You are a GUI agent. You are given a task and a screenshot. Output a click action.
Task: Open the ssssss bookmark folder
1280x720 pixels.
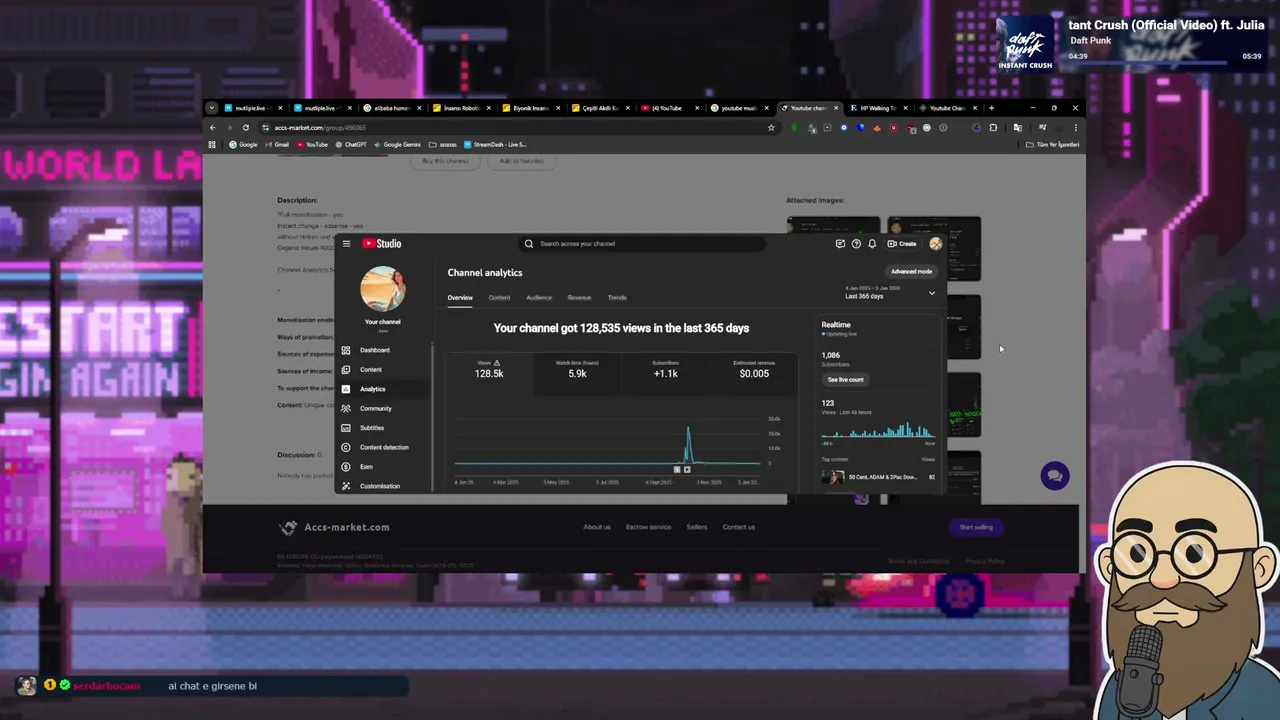point(443,144)
